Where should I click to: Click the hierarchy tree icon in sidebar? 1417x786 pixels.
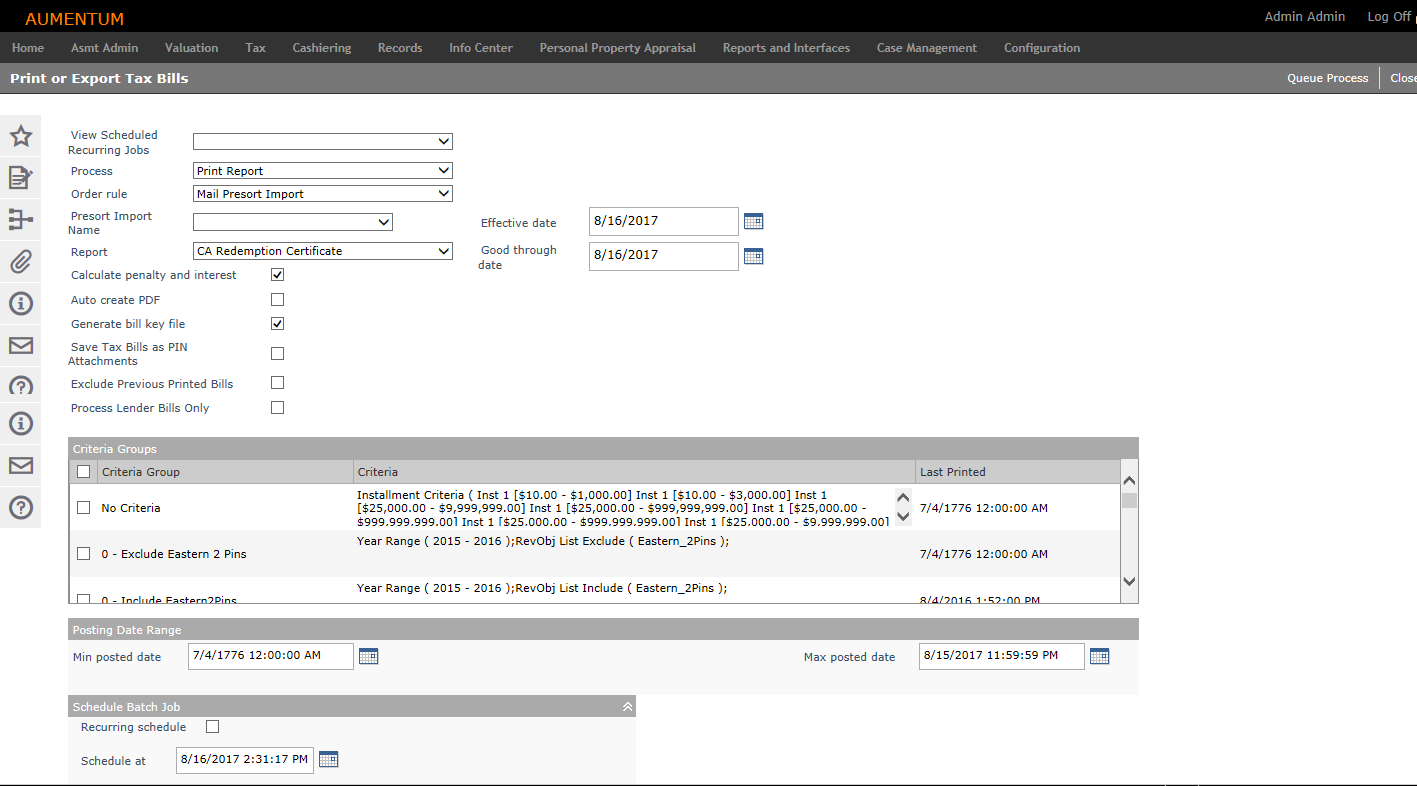[21, 220]
